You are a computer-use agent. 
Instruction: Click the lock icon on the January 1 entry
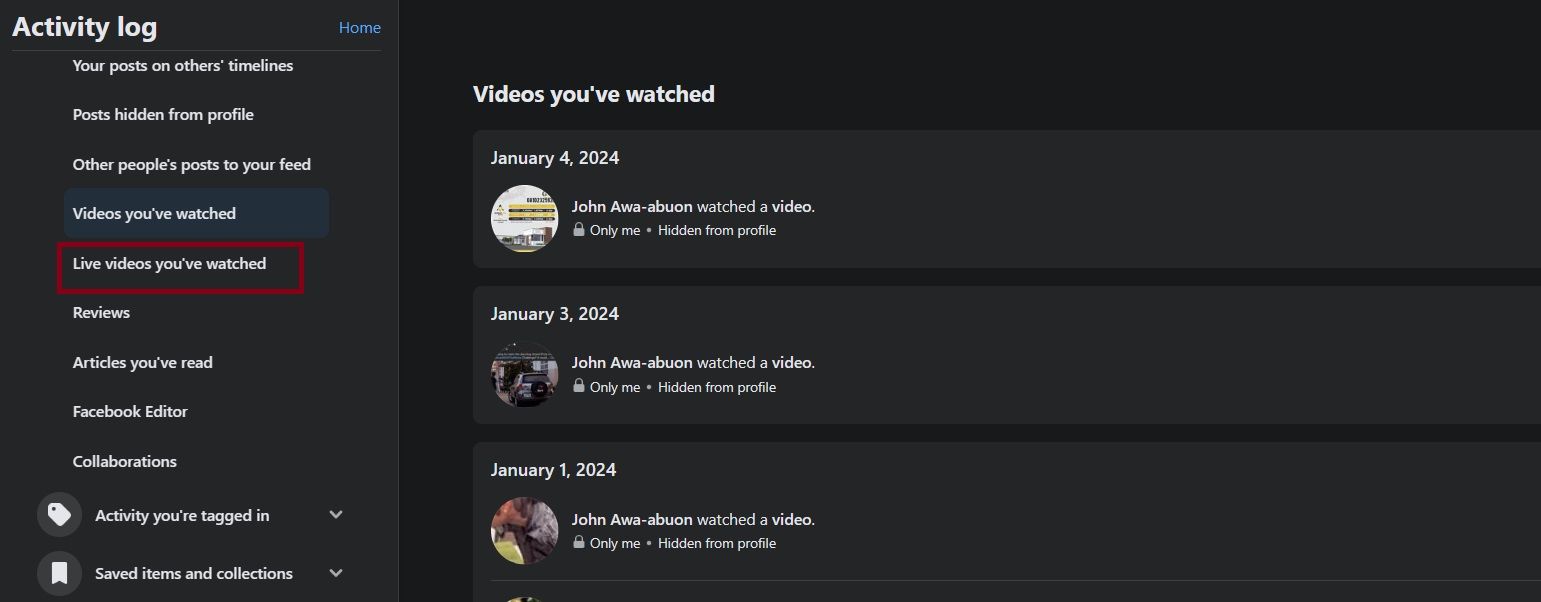coord(579,542)
